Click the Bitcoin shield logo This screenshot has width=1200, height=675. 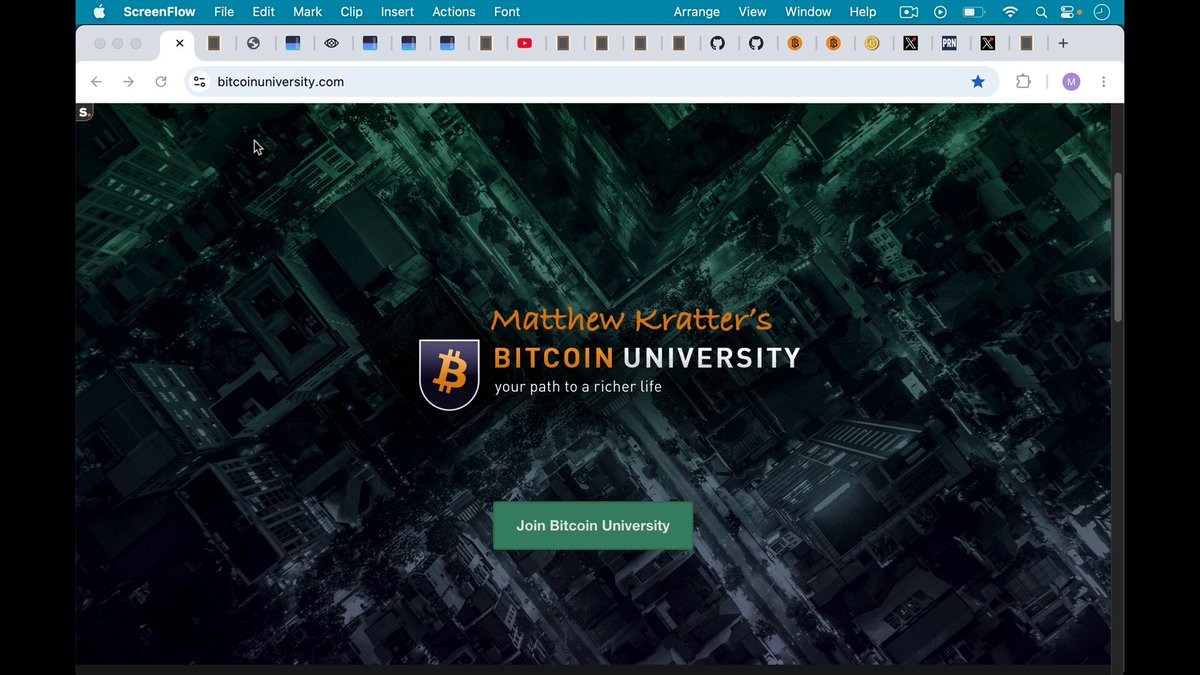449,374
